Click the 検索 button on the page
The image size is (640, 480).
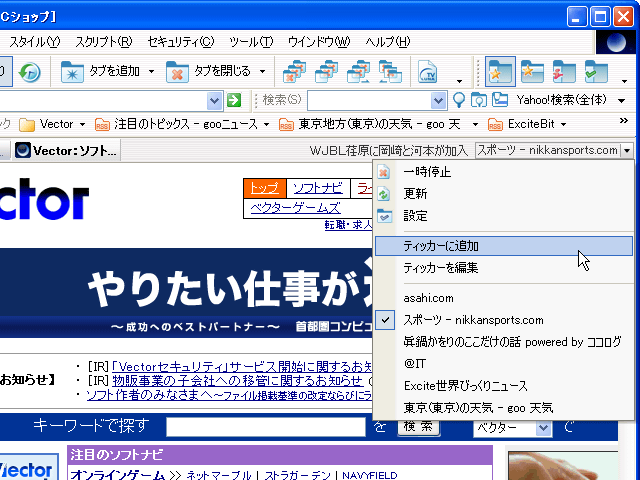[419, 426]
